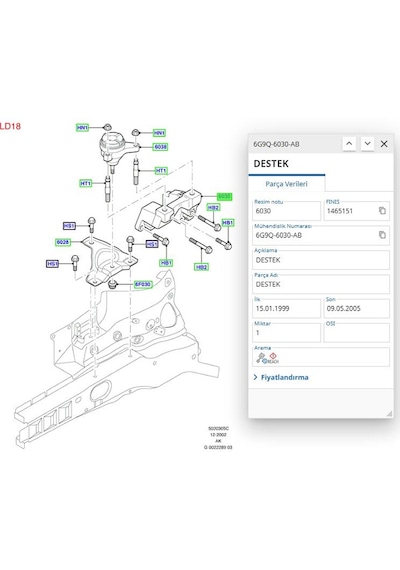This screenshot has width=400, height=570.
Task: Select the HN1 callout above the 6038 label
Action: pyautogui.click(x=159, y=133)
